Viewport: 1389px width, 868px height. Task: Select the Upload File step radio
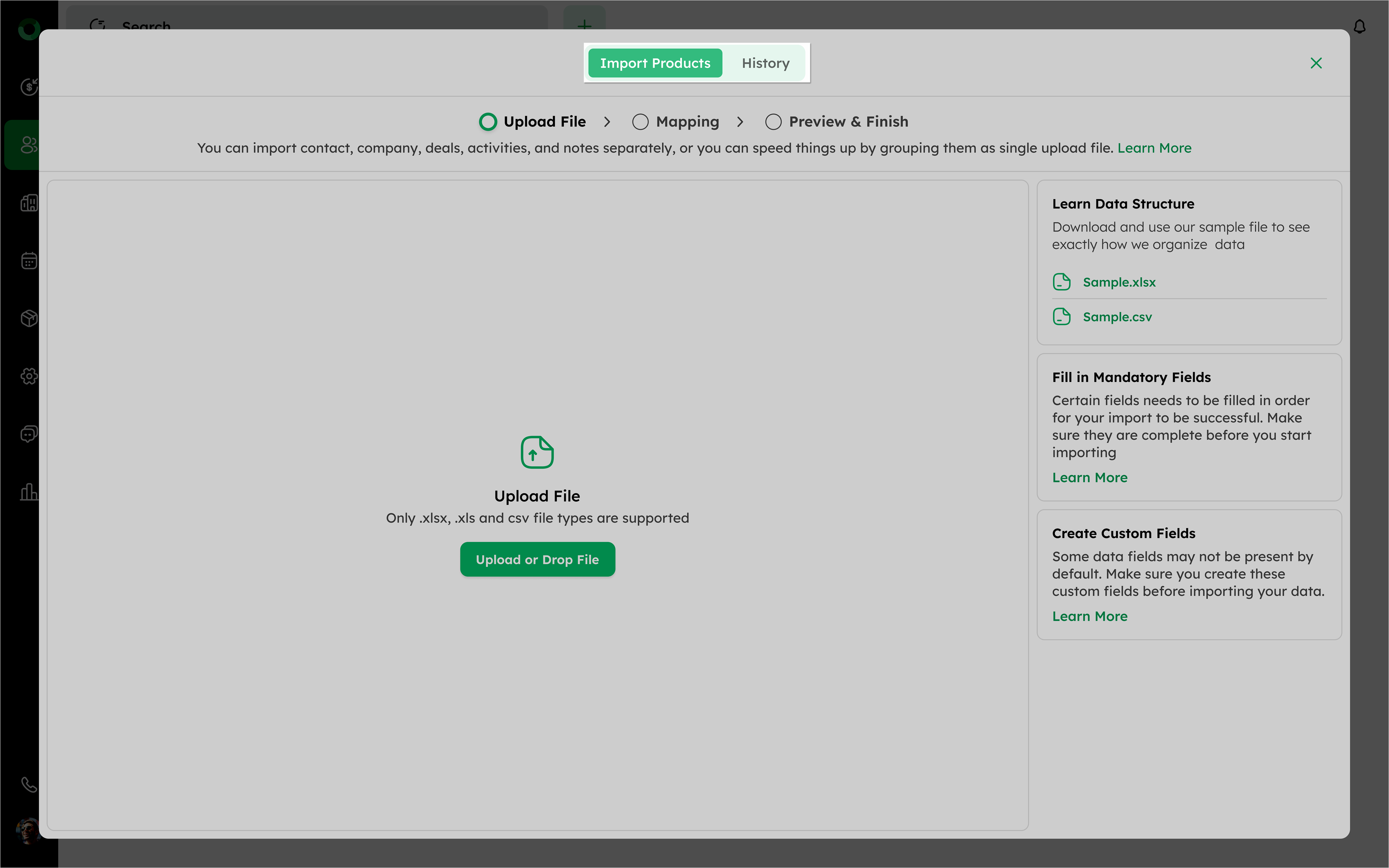tap(487, 122)
